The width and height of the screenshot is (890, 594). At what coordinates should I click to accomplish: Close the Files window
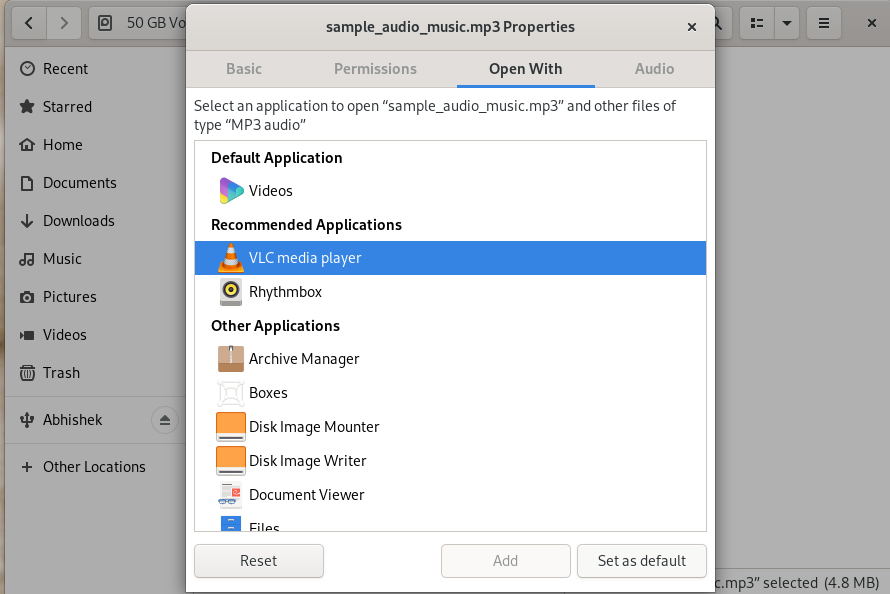[x=872, y=23]
